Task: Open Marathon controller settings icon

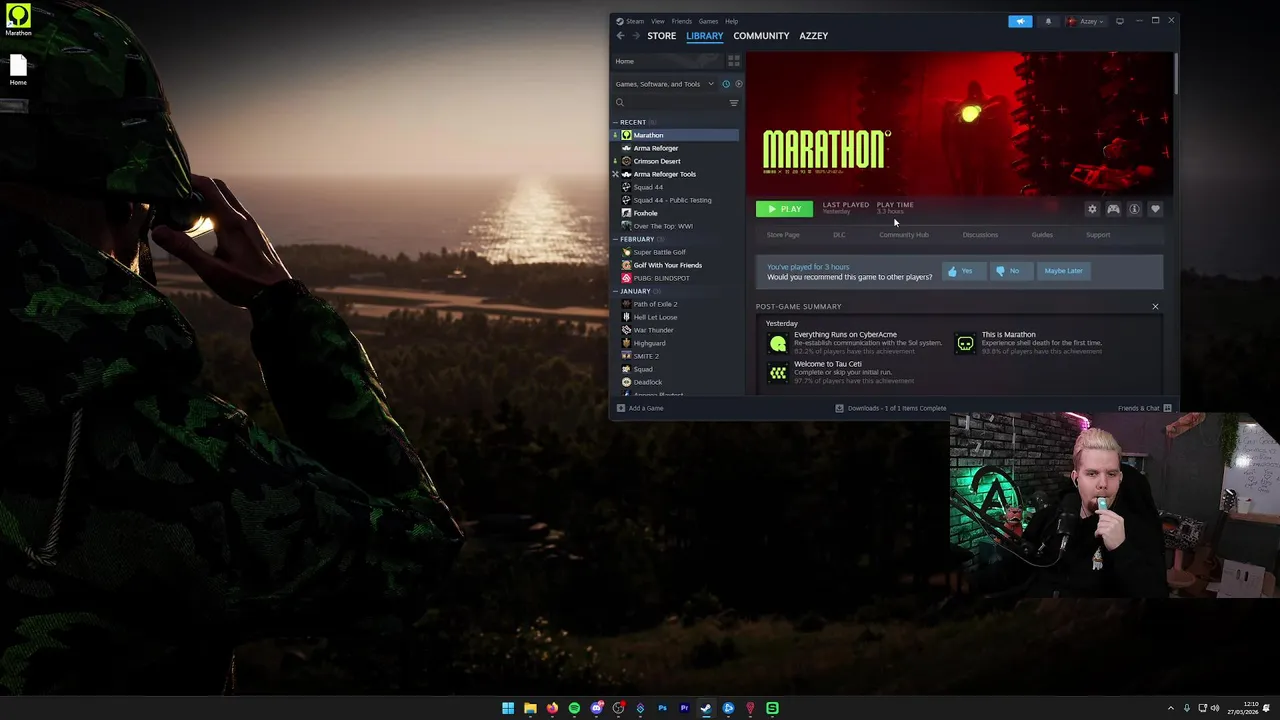Action: (1113, 209)
